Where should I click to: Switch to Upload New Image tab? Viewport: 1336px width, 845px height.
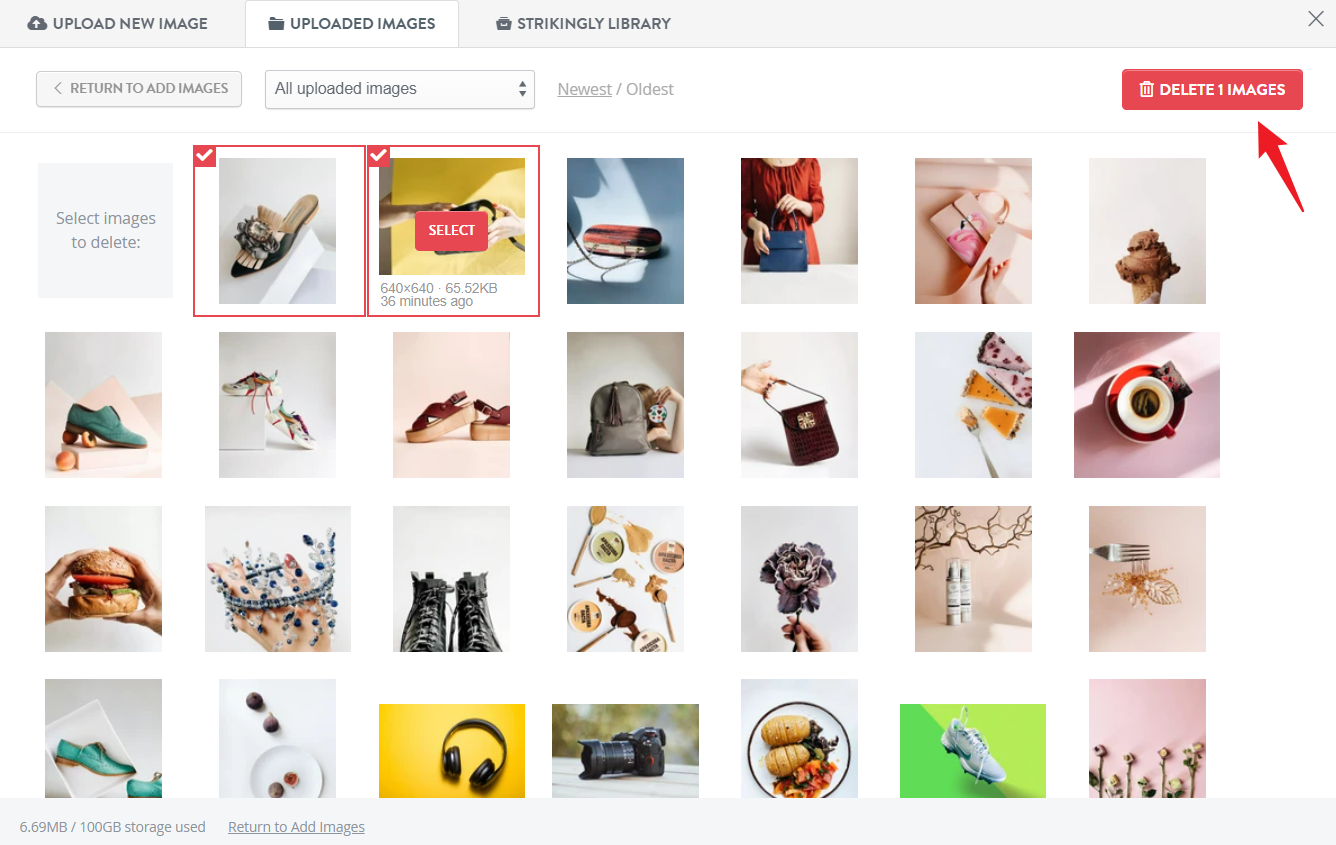(x=118, y=23)
